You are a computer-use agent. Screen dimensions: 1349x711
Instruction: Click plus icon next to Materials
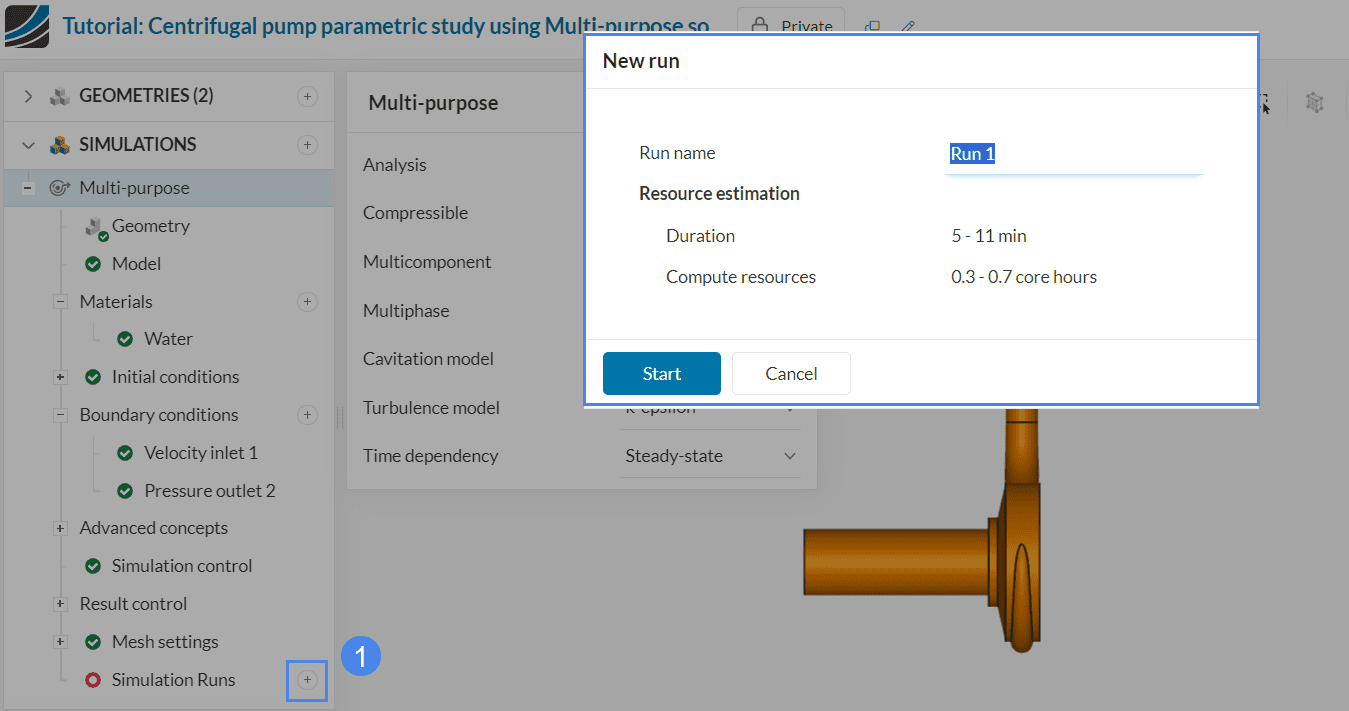308,302
